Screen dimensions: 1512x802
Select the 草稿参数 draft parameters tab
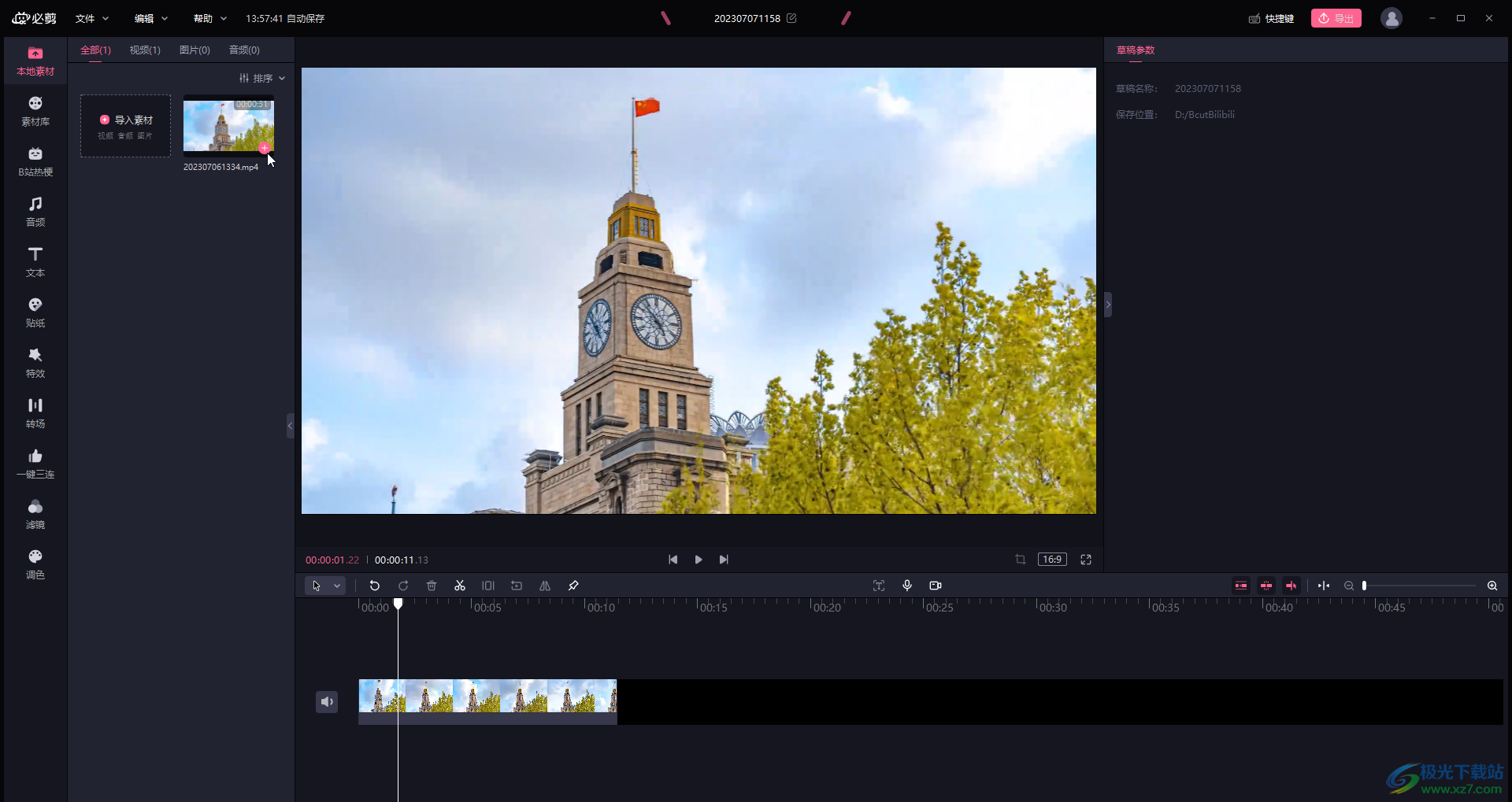(x=1136, y=50)
